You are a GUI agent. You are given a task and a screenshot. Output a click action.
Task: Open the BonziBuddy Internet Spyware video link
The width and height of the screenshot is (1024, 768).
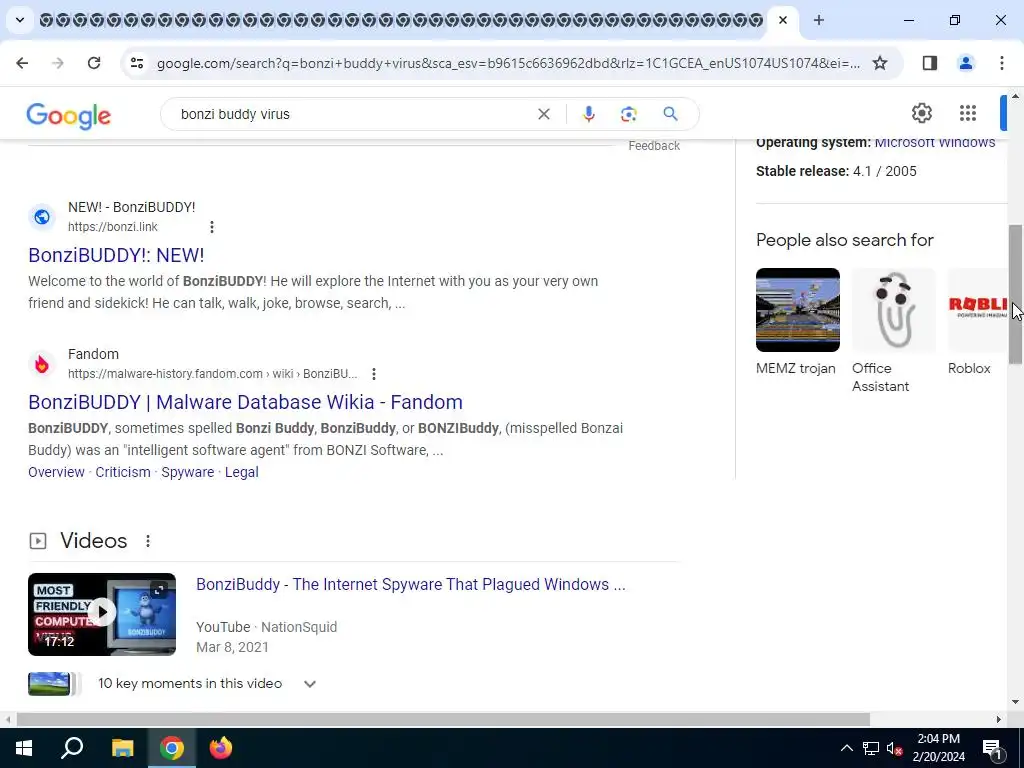tap(411, 584)
